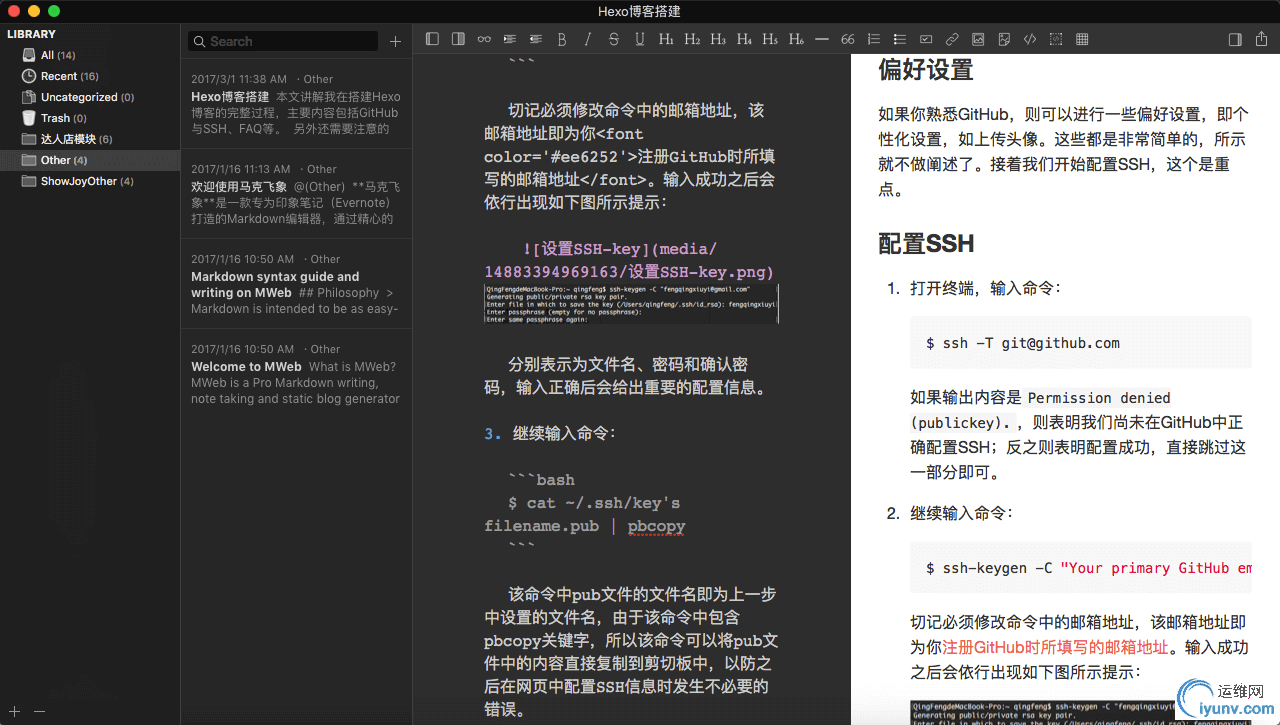This screenshot has height=725, width=1280.
Task: Insert a numbered list
Action: coord(874,39)
